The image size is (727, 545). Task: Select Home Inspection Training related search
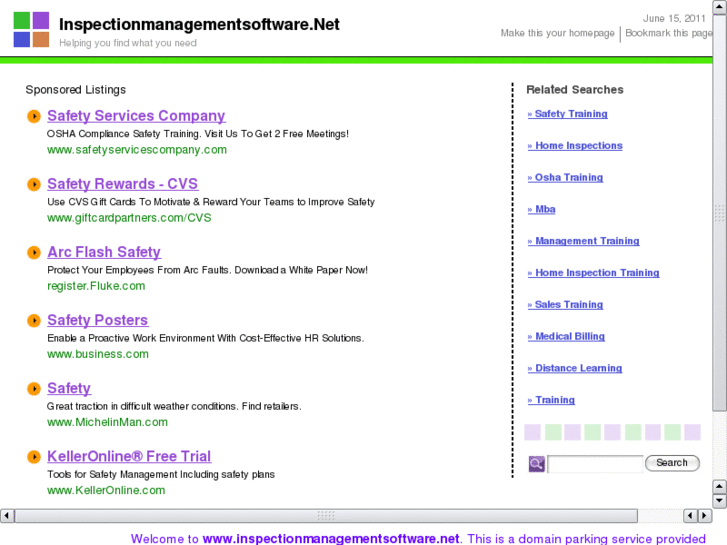point(593,273)
